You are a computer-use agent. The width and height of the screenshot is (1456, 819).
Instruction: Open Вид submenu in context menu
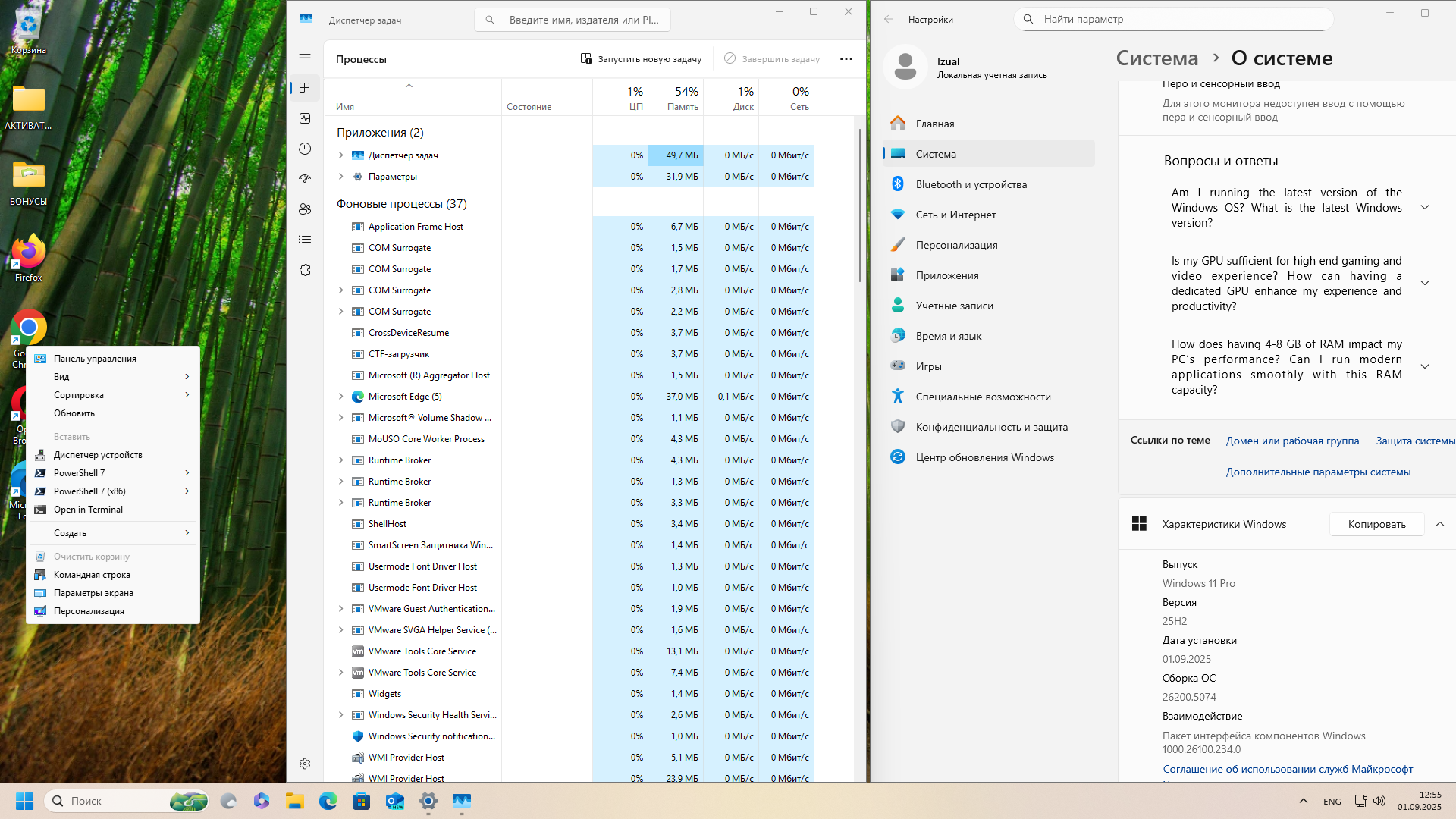(x=113, y=377)
